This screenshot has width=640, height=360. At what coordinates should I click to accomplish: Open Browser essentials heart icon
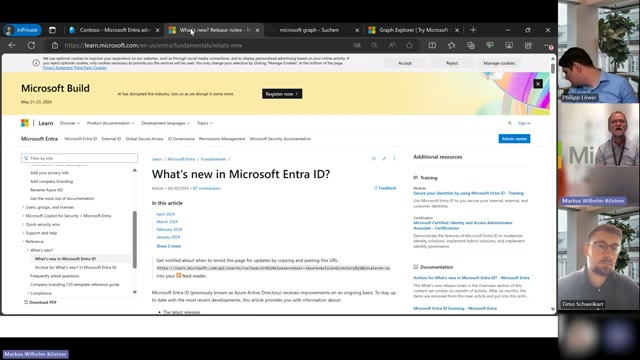point(490,45)
